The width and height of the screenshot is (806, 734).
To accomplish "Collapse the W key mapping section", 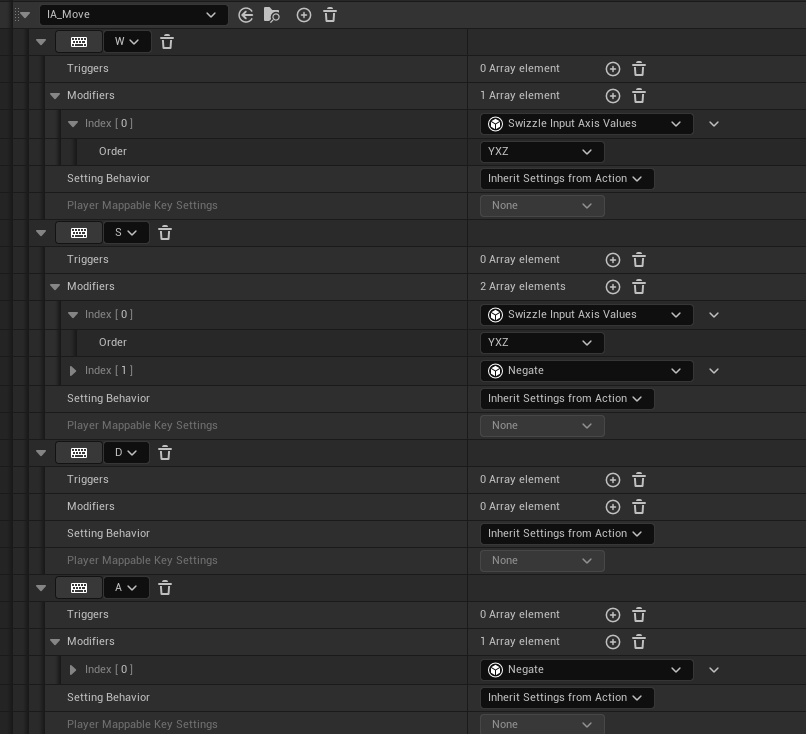I will pos(41,42).
